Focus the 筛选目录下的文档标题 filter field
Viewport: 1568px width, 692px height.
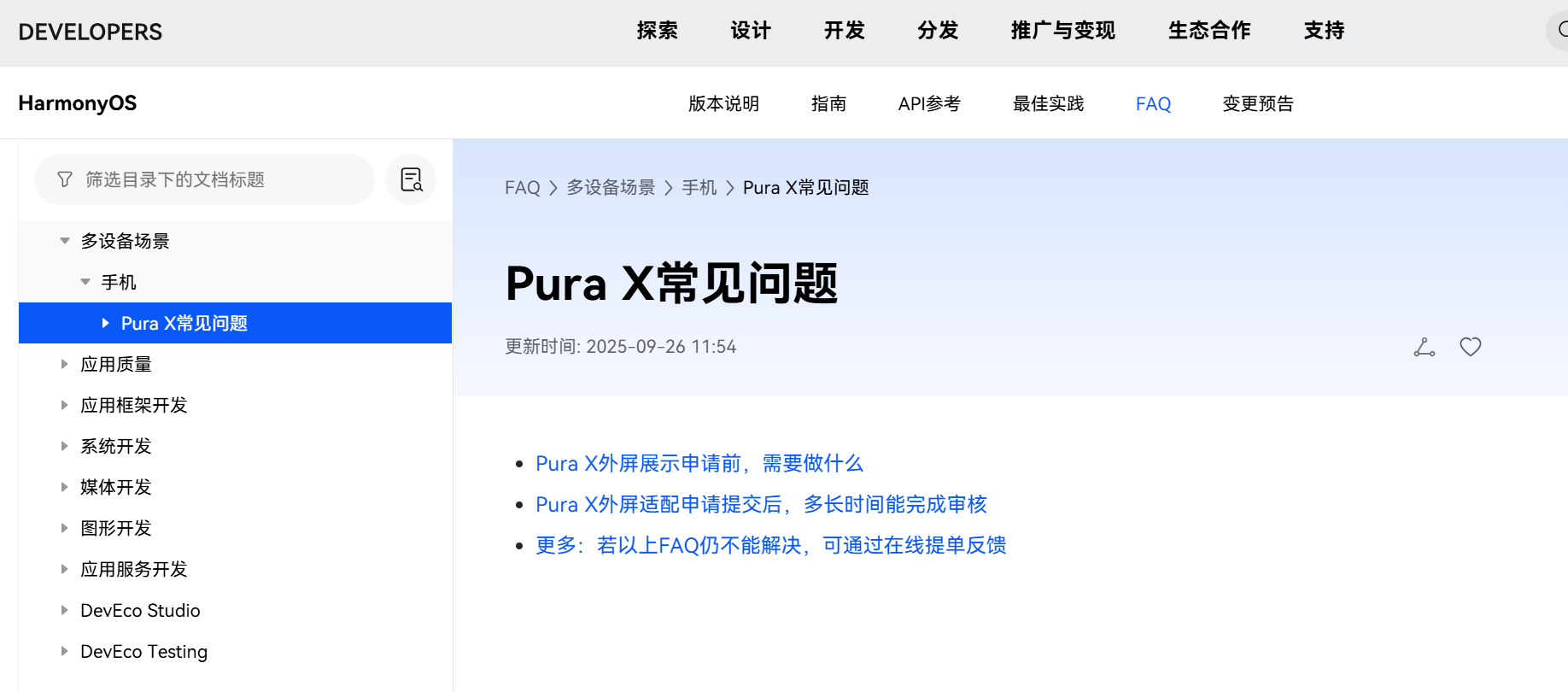point(204,179)
